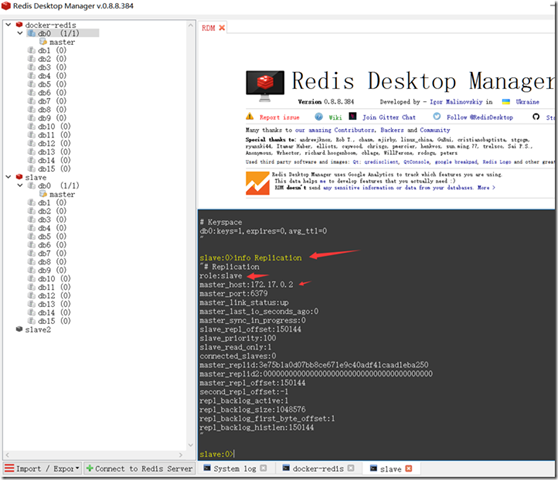Close the slave console tab
The height and width of the screenshot is (480, 558).
click(x=409, y=469)
